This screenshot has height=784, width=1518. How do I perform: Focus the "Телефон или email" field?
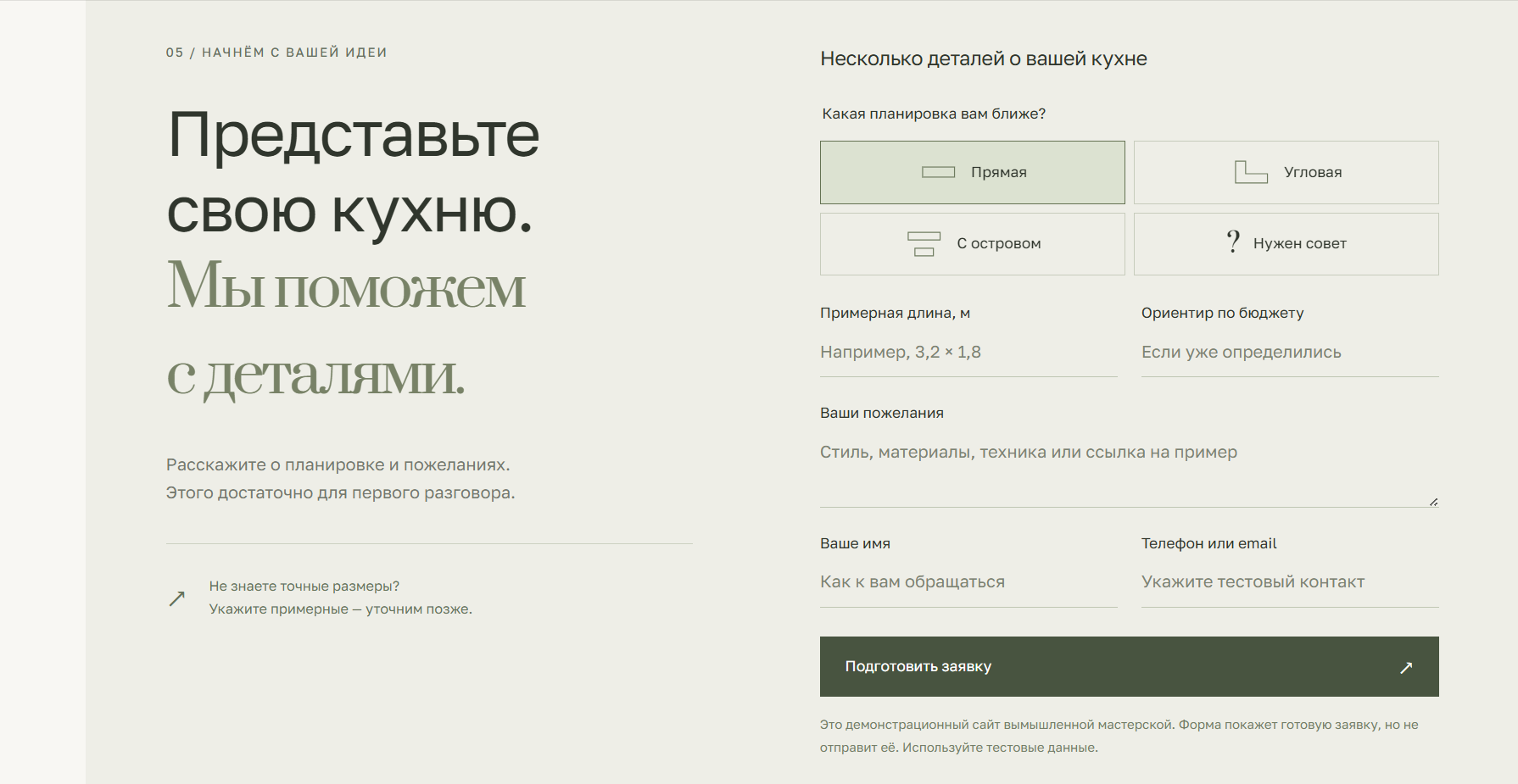pyautogui.click(x=1290, y=582)
